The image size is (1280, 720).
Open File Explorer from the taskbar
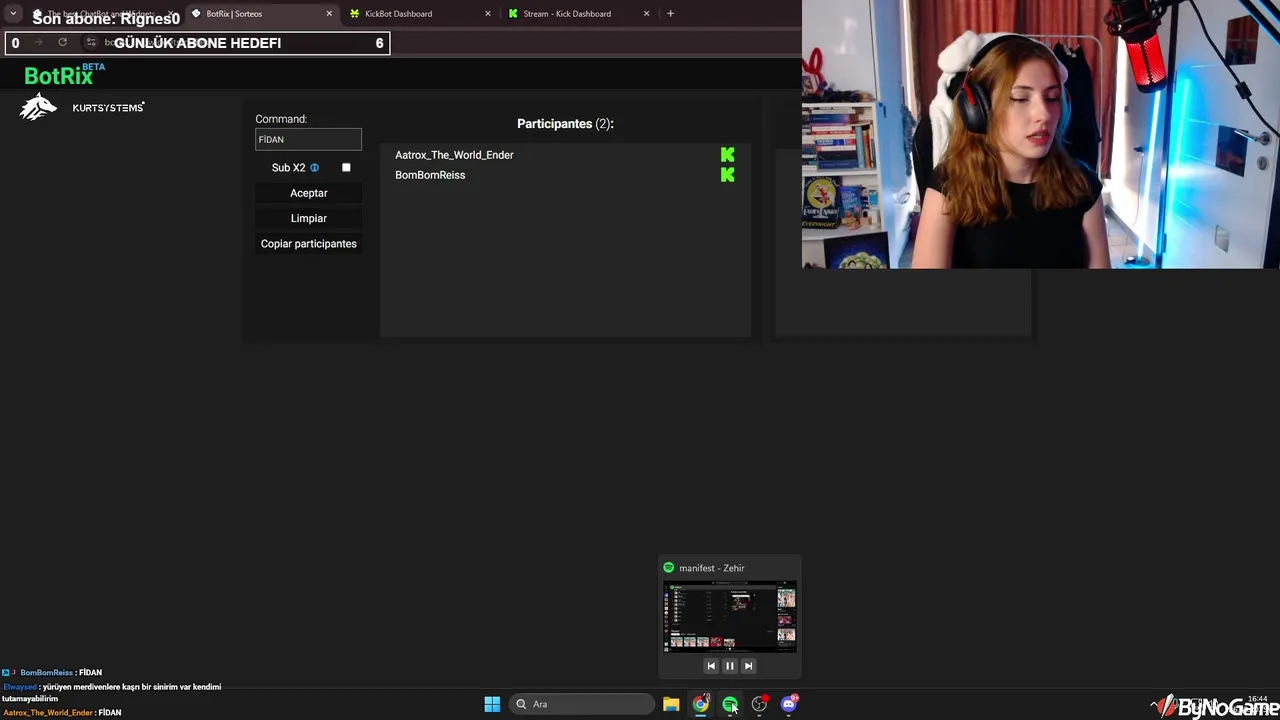671,704
